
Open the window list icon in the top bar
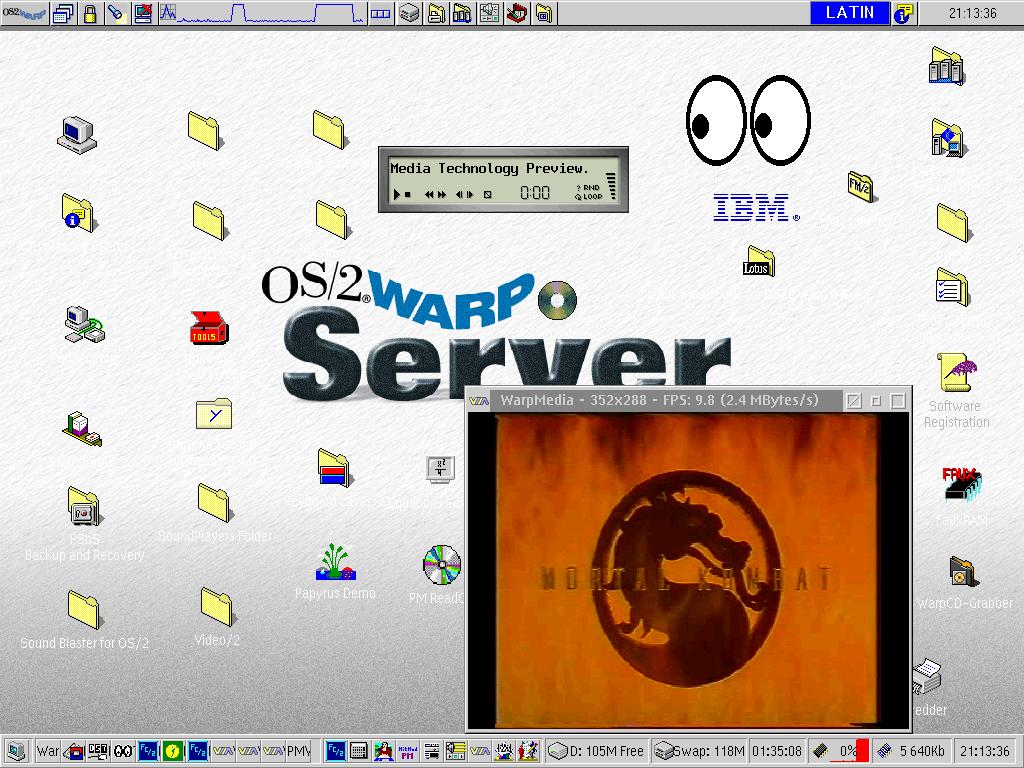coord(63,13)
